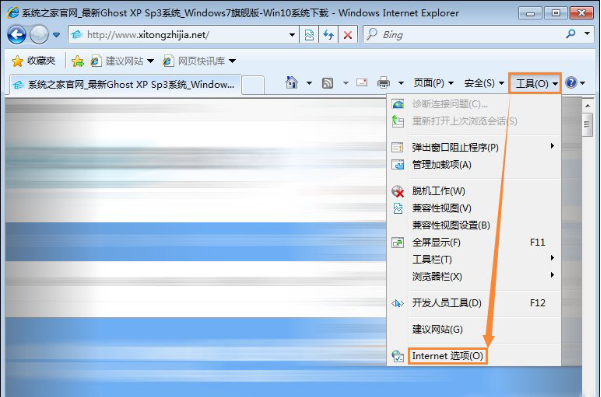This screenshot has height=397, width=601.
Task: Click the Add to favorites bar star icon
Action: 78,61
